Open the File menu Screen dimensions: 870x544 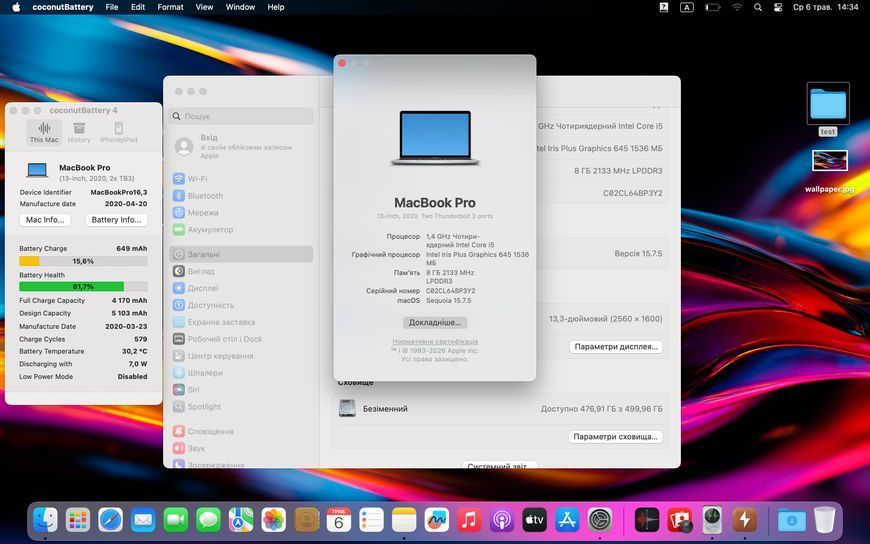(112, 7)
